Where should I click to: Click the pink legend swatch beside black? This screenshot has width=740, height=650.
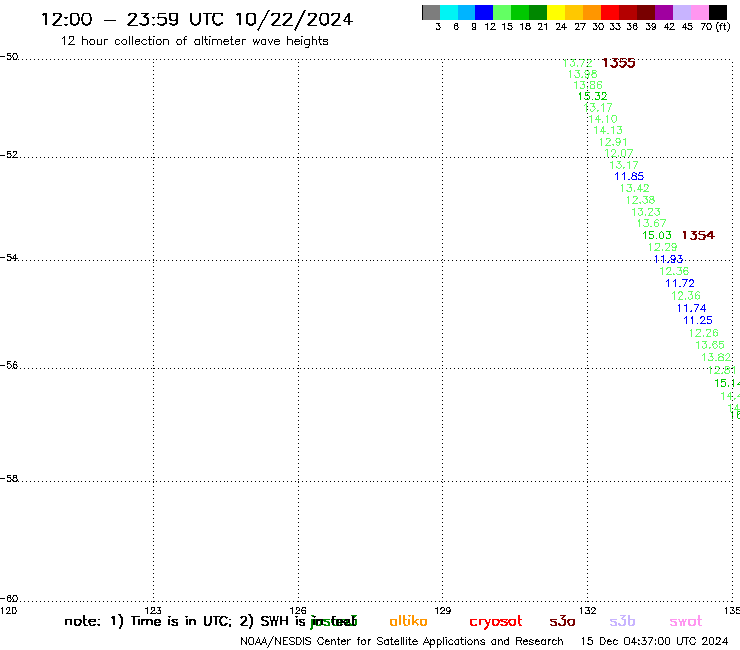tap(700, 12)
